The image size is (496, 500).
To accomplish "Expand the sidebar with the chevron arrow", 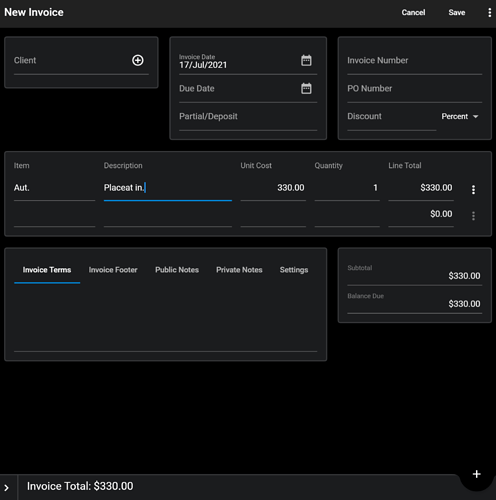I will click(x=7, y=488).
